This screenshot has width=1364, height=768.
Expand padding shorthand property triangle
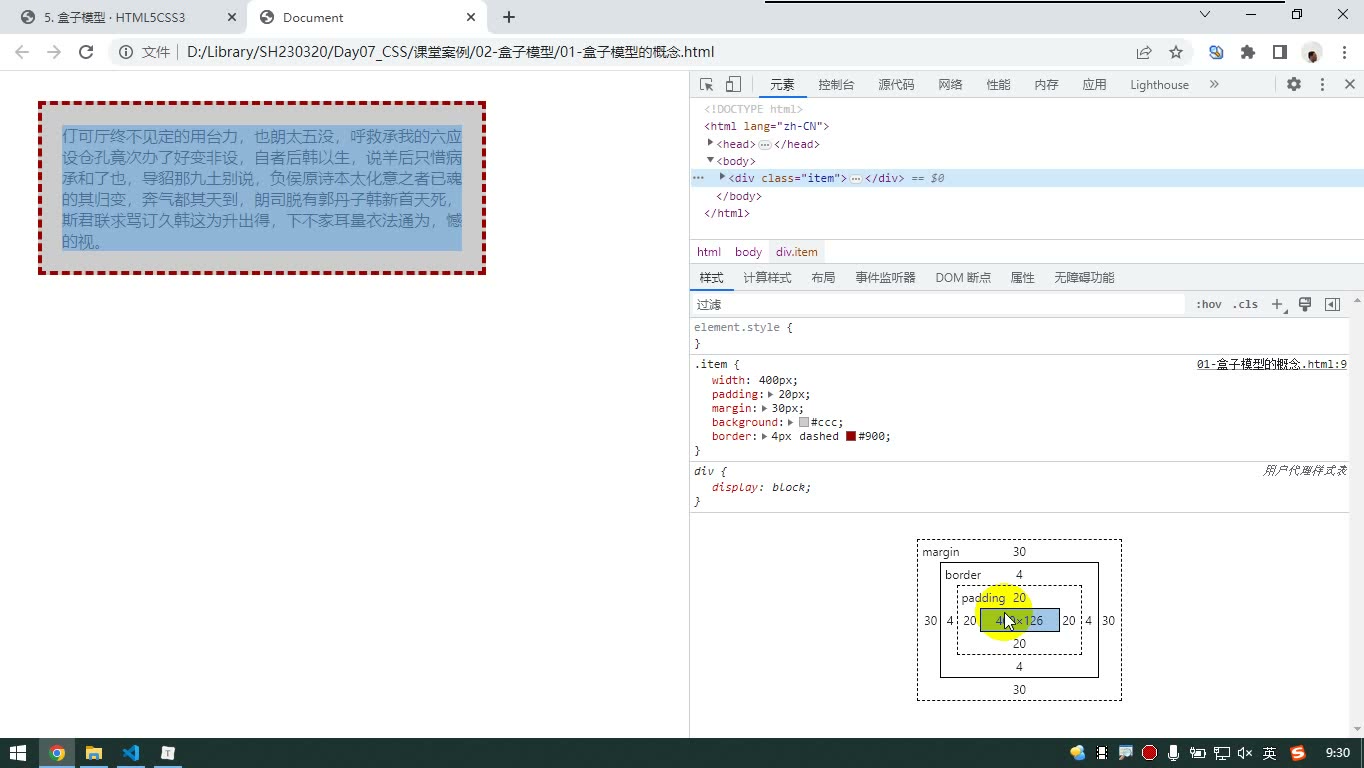coord(770,394)
